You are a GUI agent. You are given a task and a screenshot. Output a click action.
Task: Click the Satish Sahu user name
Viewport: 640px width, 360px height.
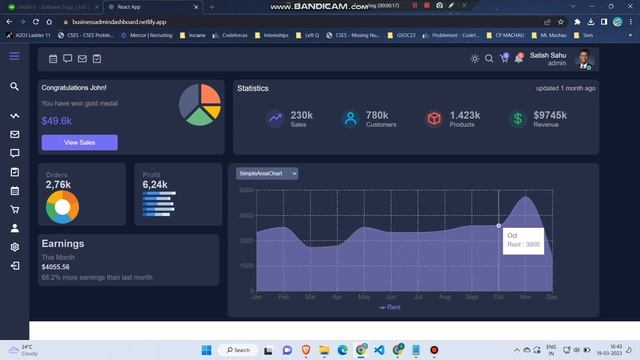[x=548, y=55]
